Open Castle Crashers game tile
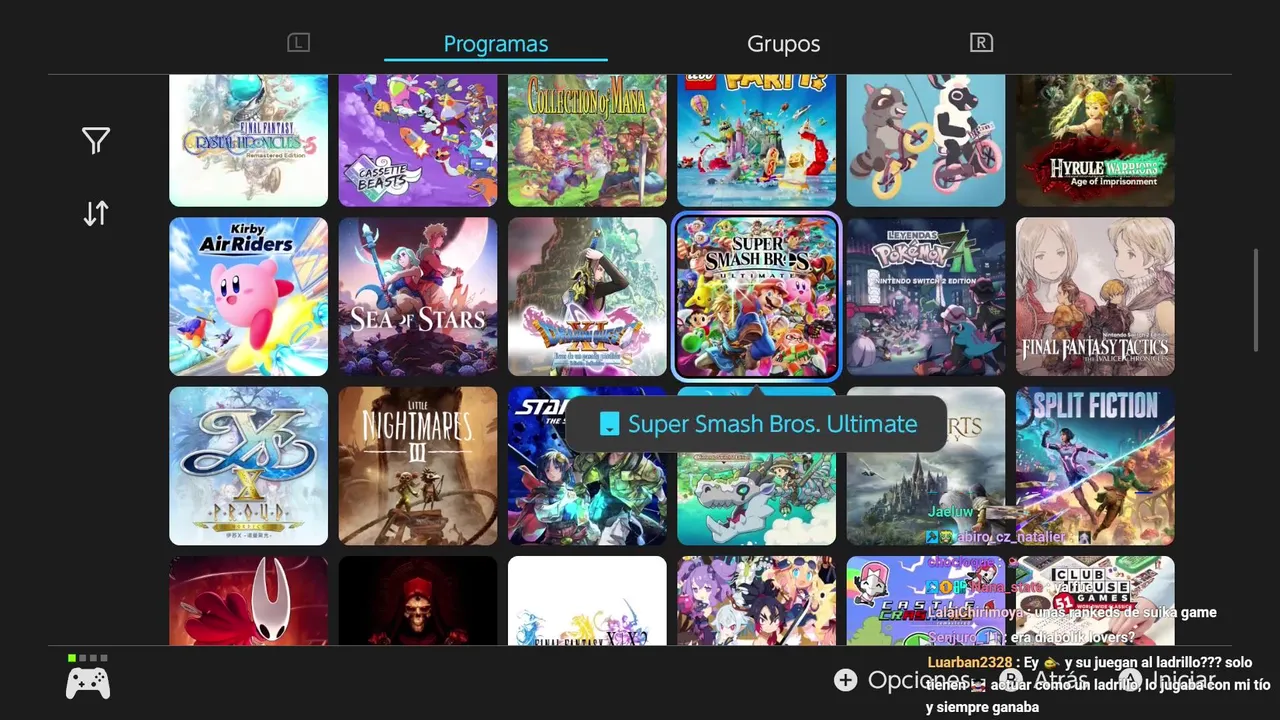The image size is (1280, 720). click(x=926, y=601)
